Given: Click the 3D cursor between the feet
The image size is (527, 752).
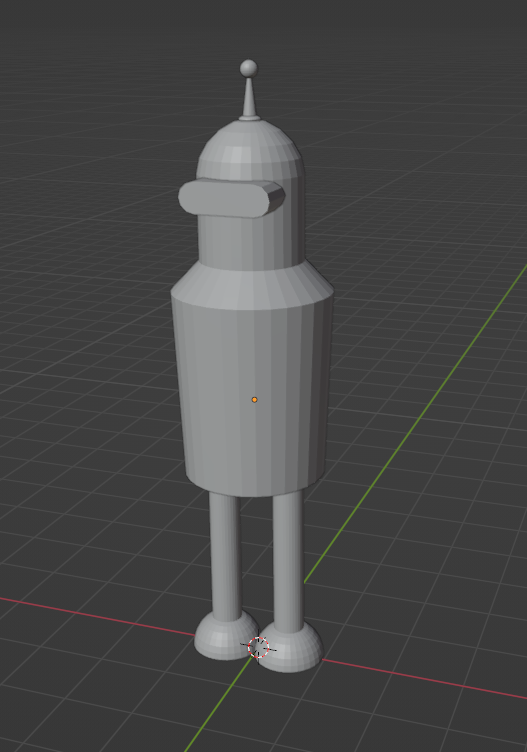Looking at the screenshot, I should [x=258, y=648].
